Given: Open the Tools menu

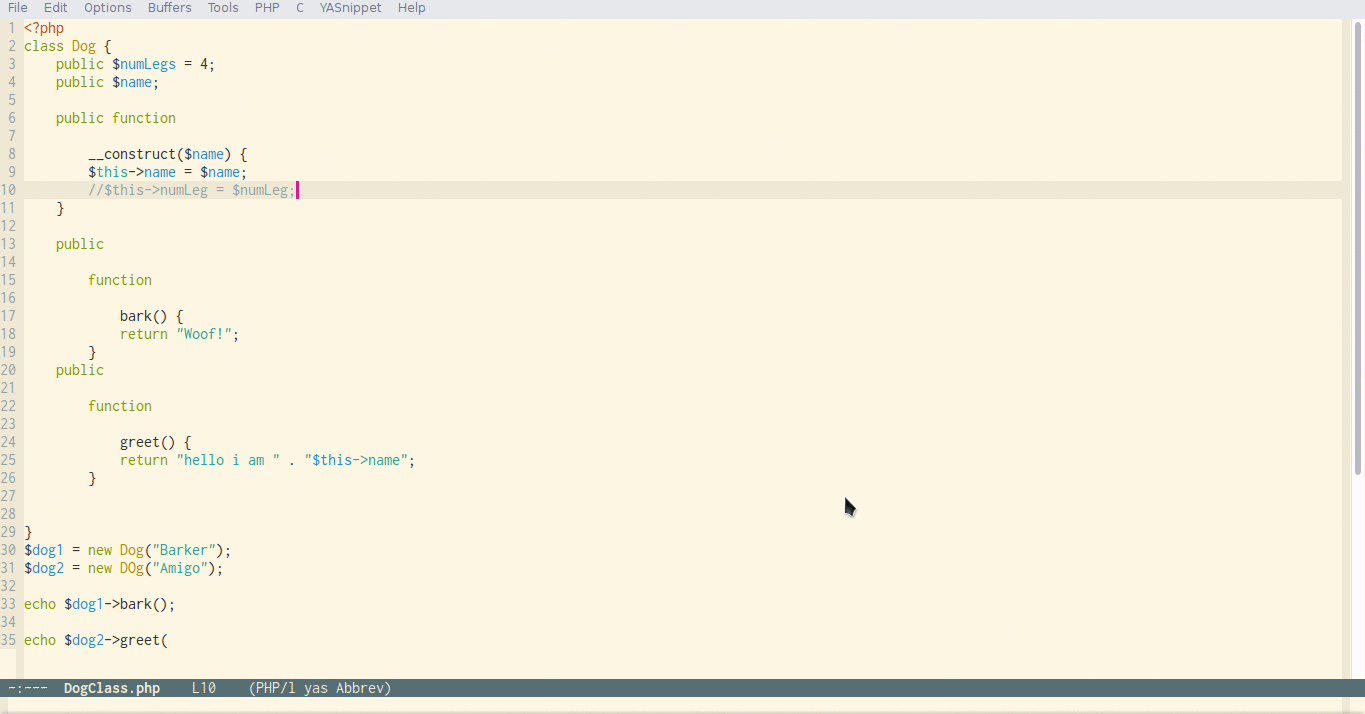Looking at the screenshot, I should pyautogui.click(x=223, y=8).
